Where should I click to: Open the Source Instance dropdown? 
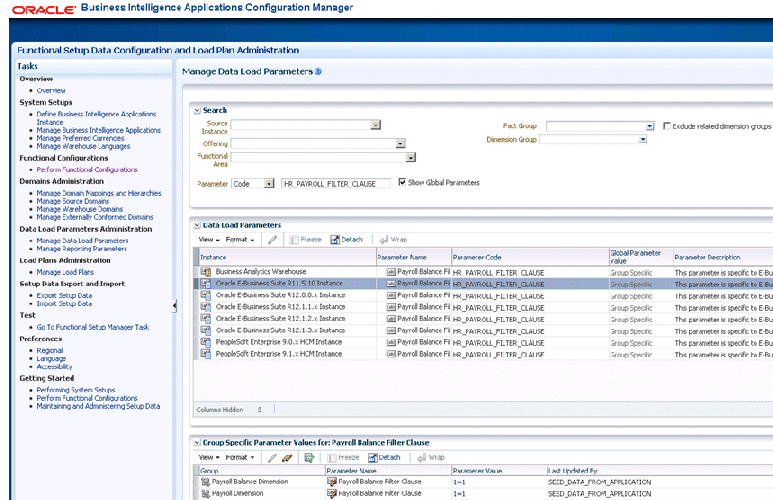(376, 126)
